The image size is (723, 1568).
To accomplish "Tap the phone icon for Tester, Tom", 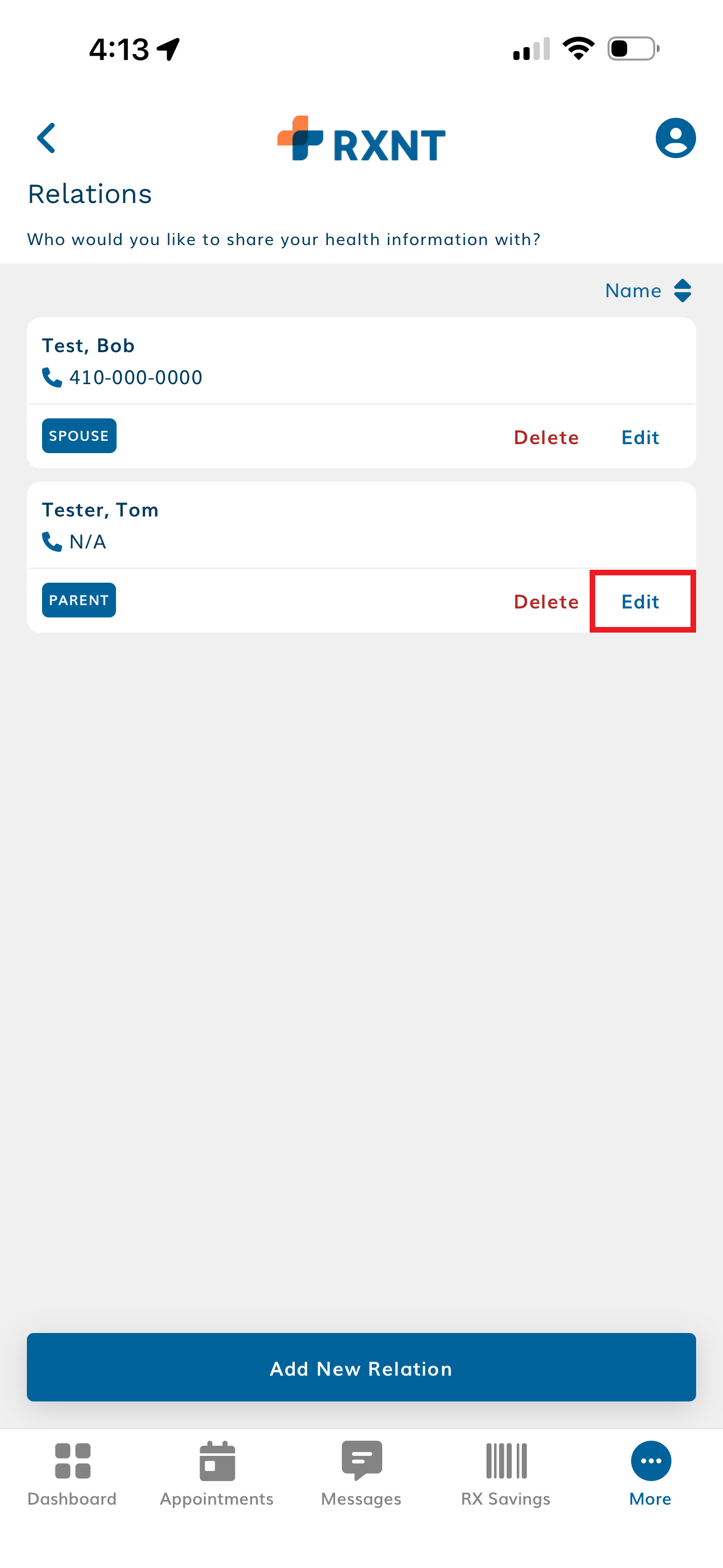I will pos(52,541).
